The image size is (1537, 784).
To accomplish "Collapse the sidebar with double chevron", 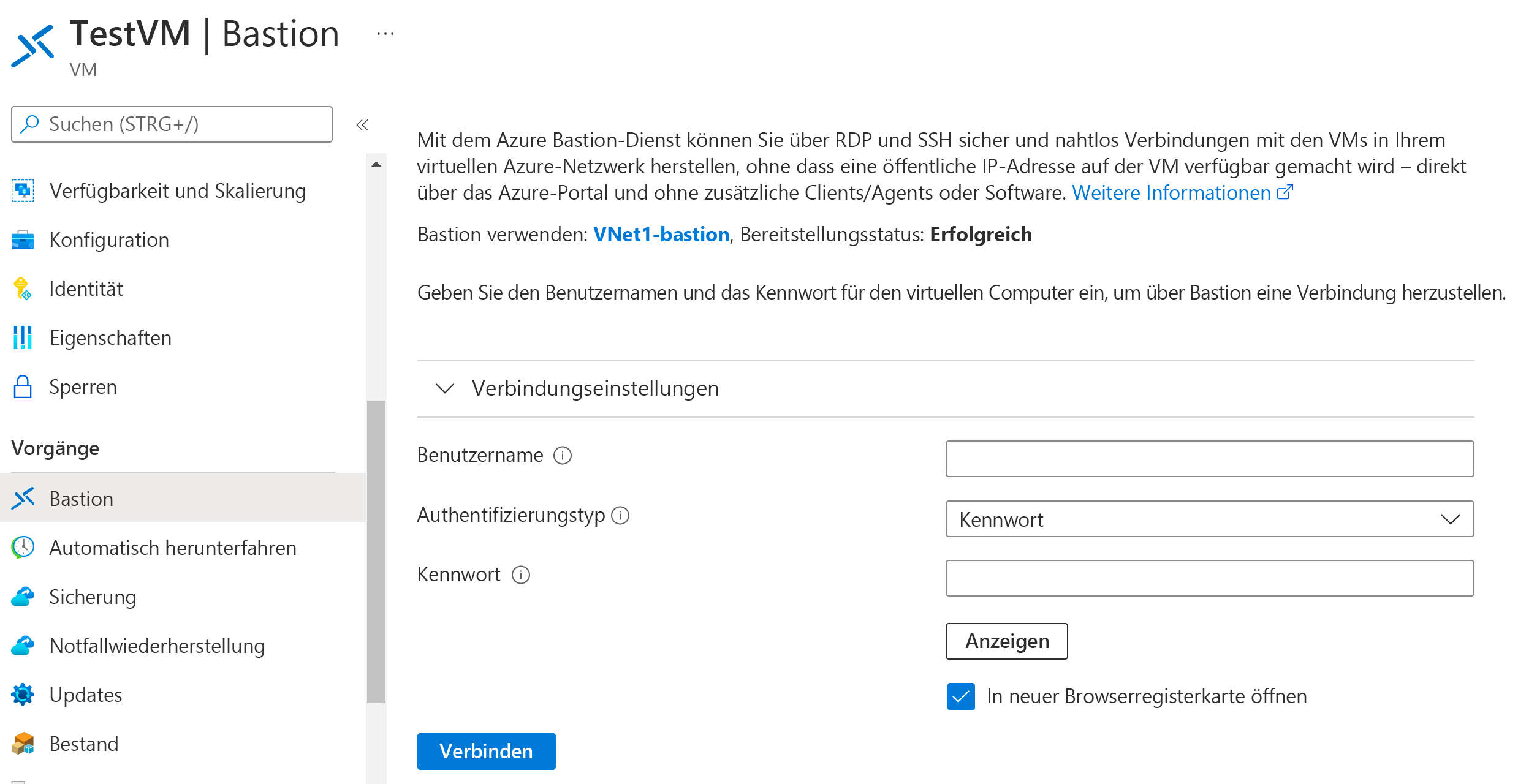I will (362, 125).
